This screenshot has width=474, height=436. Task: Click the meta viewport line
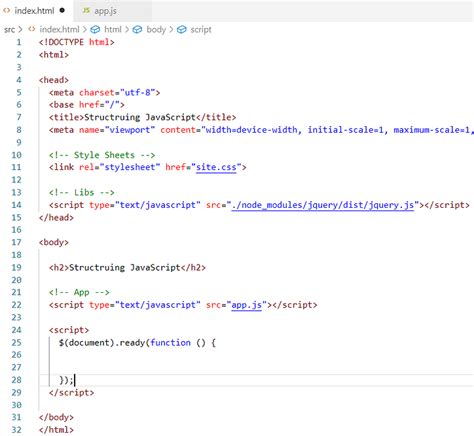pos(261,130)
